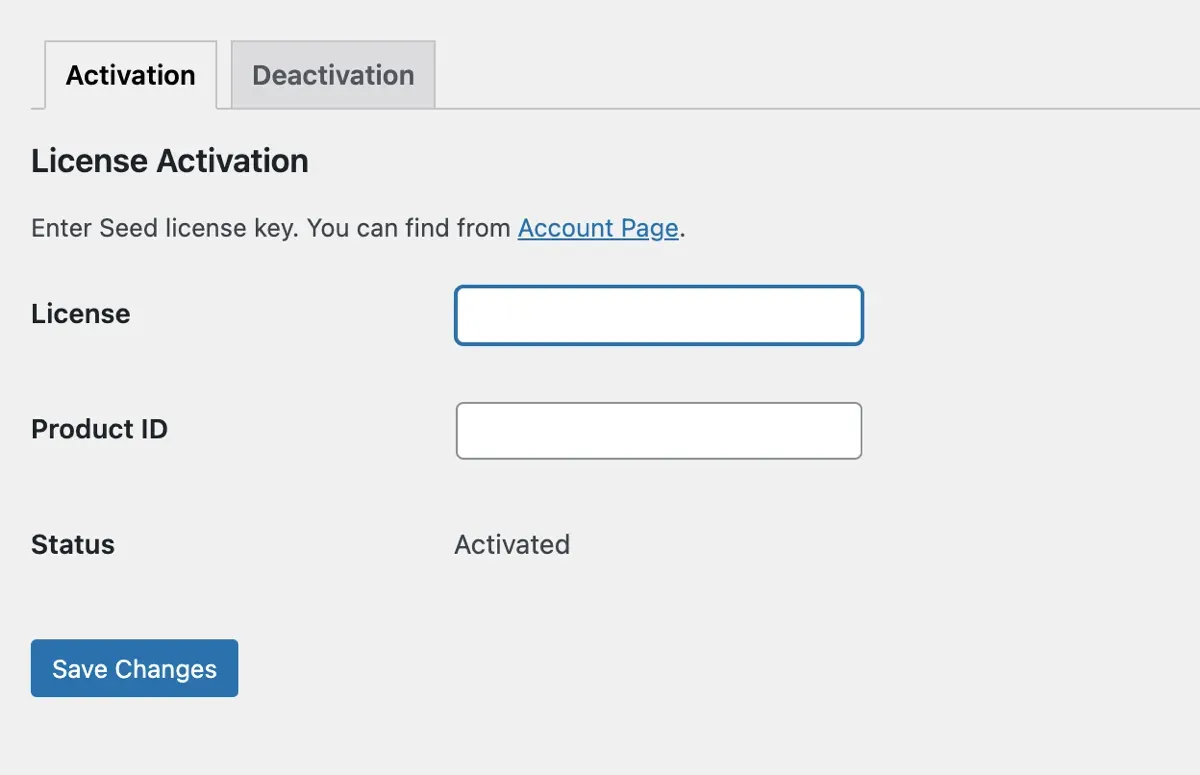Viewport: 1200px width, 775px height.
Task: Click the Enter Seed license key instruction text
Action: tap(270, 228)
